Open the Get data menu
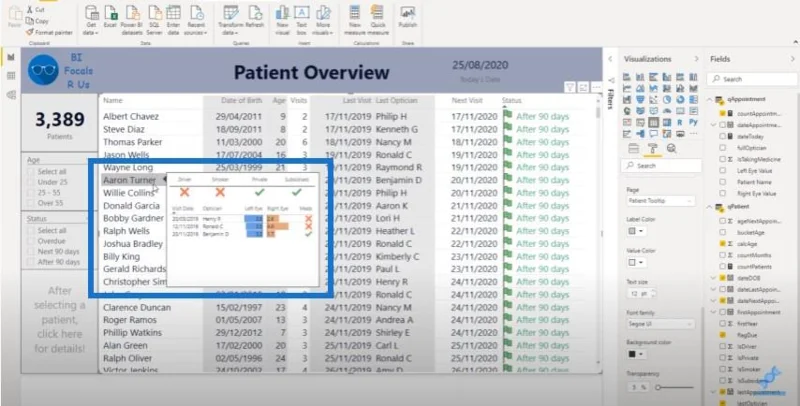 tap(92, 20)
